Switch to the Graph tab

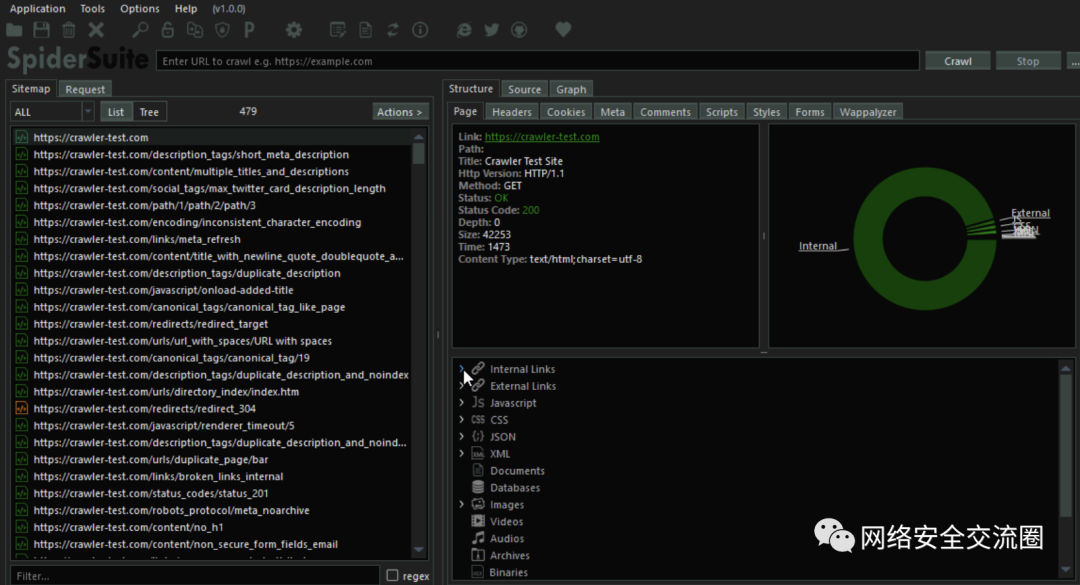[571, 89]
